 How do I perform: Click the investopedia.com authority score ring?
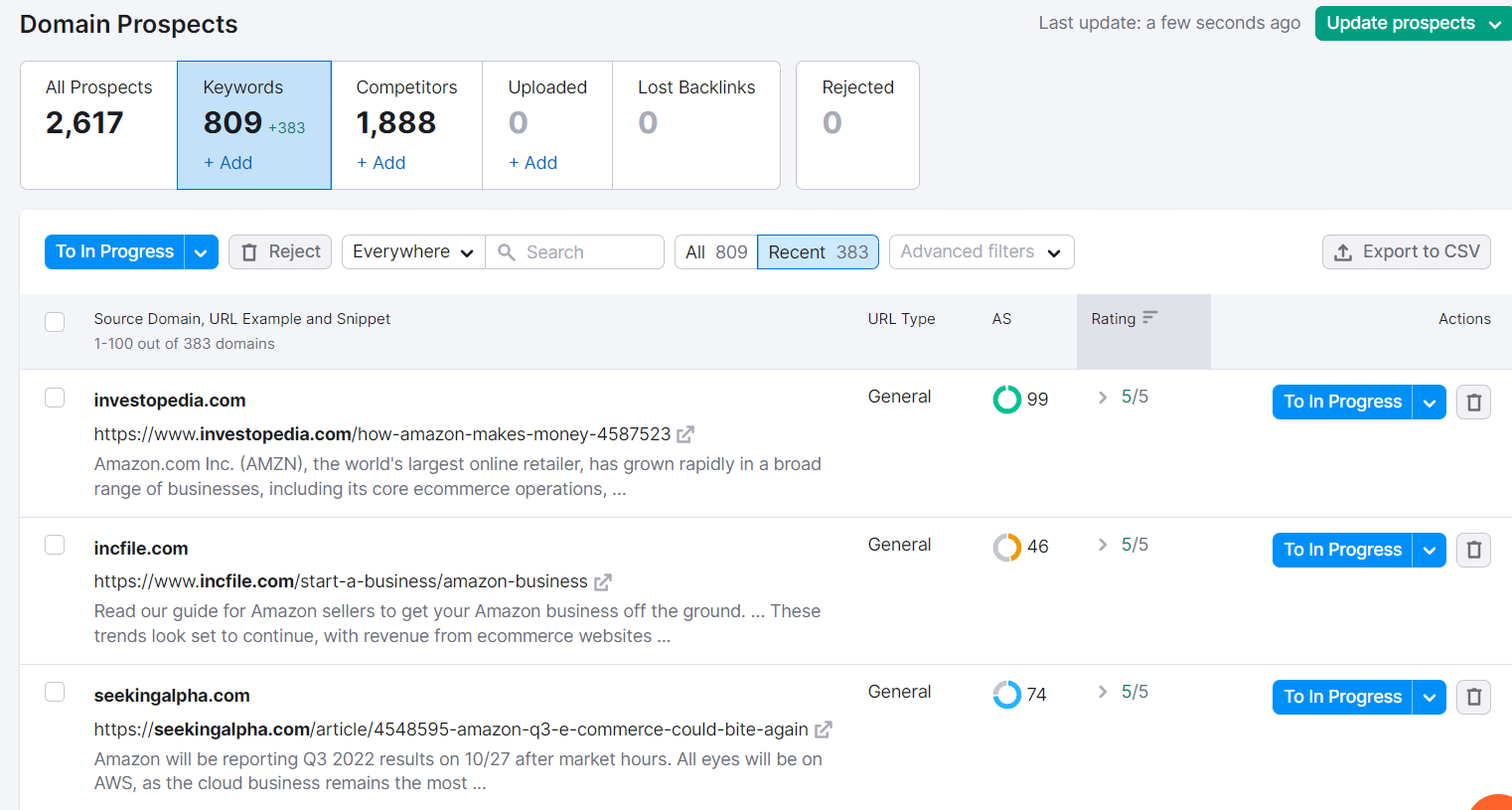click(1007, 400)
